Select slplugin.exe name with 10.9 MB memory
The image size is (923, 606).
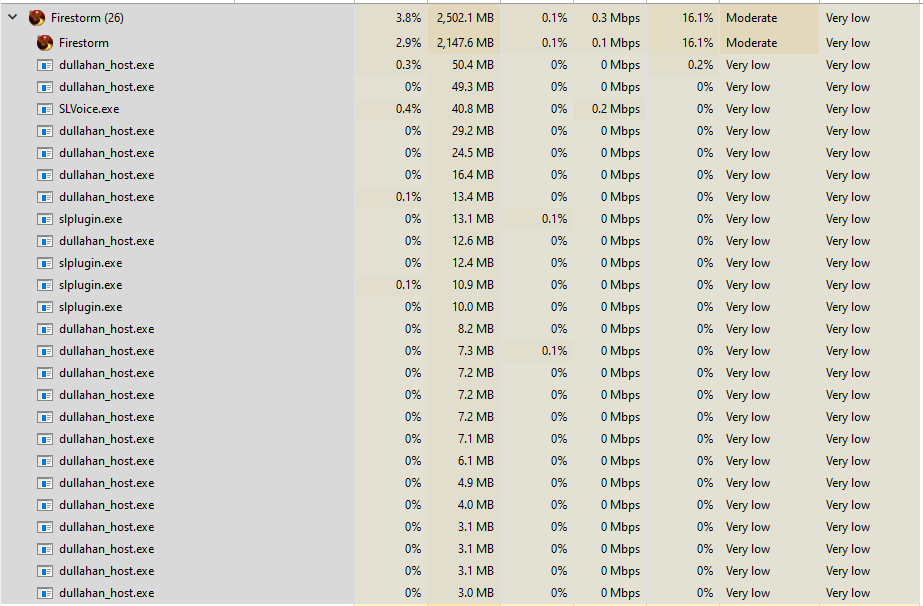(x=91, y=285)
